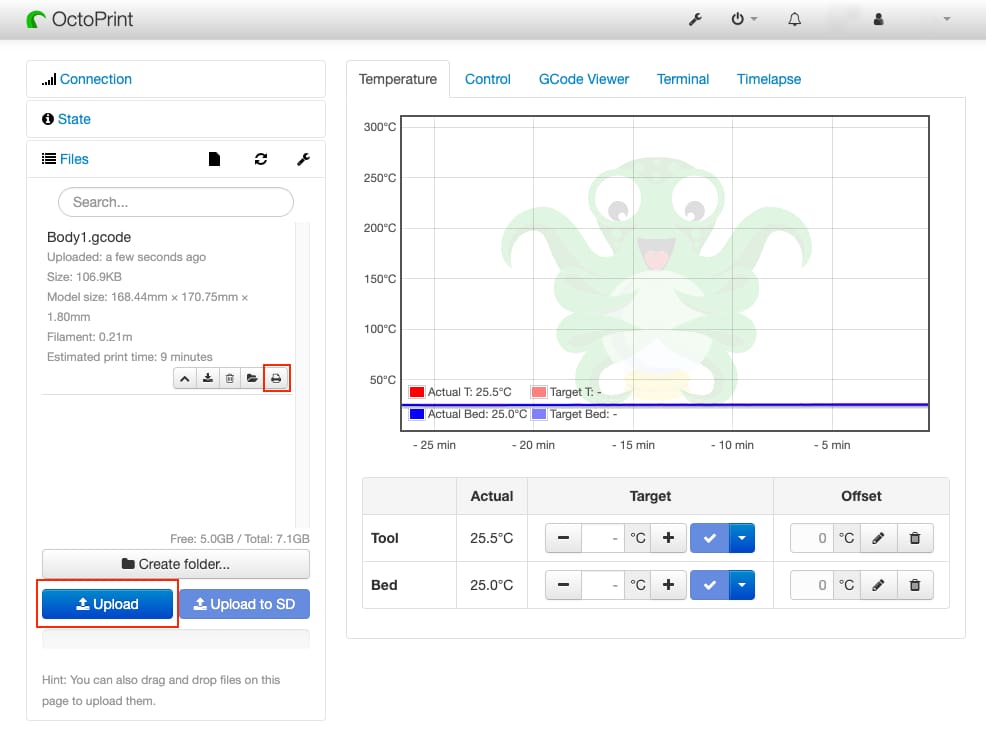Toggle SD card files icon in Files header
986x730 pixels.
tap(214, 159)
